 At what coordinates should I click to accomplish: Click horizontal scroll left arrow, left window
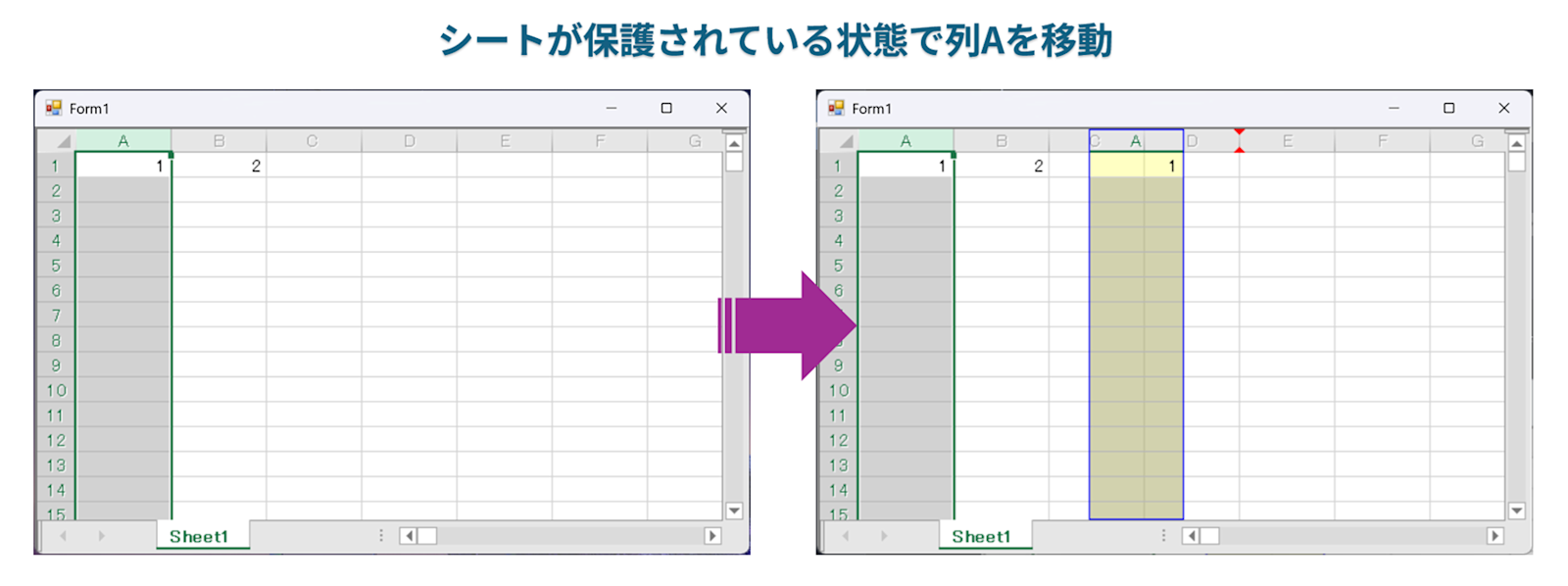coord(409,536)
